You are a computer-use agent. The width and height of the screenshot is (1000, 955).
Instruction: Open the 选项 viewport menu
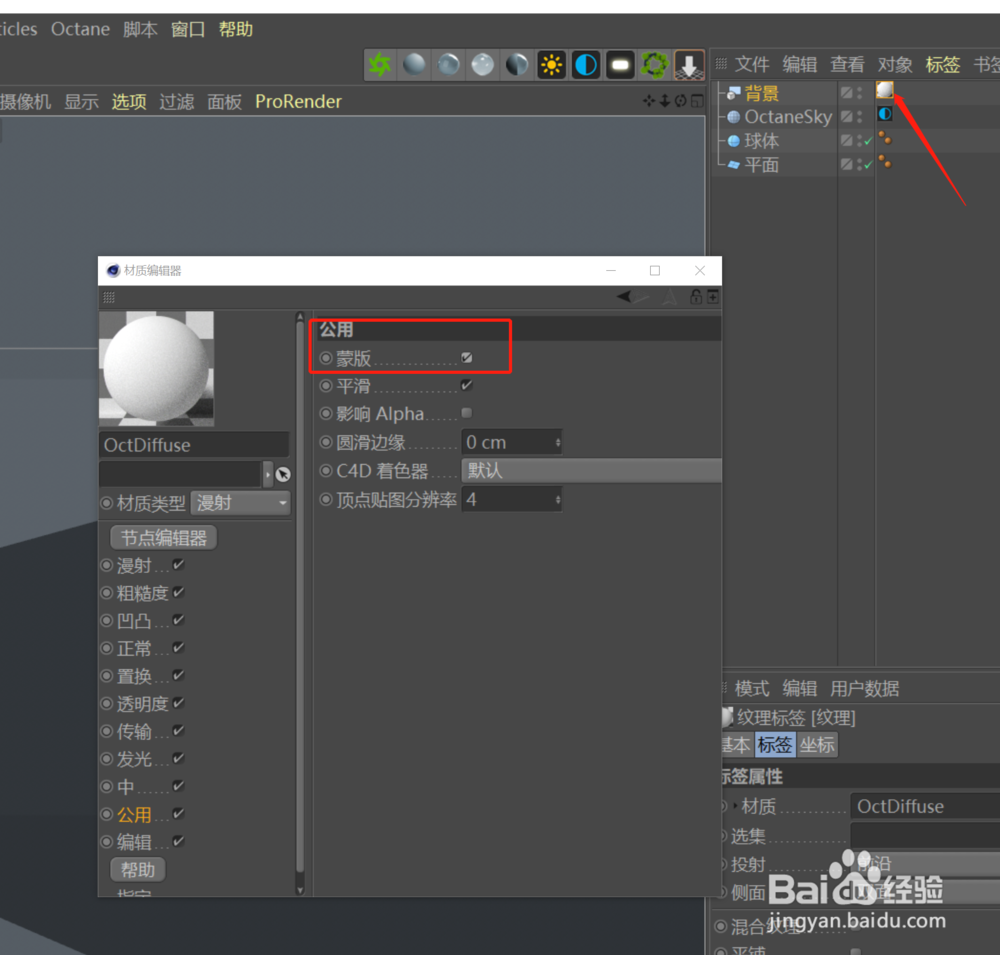(x=129, y=101)
